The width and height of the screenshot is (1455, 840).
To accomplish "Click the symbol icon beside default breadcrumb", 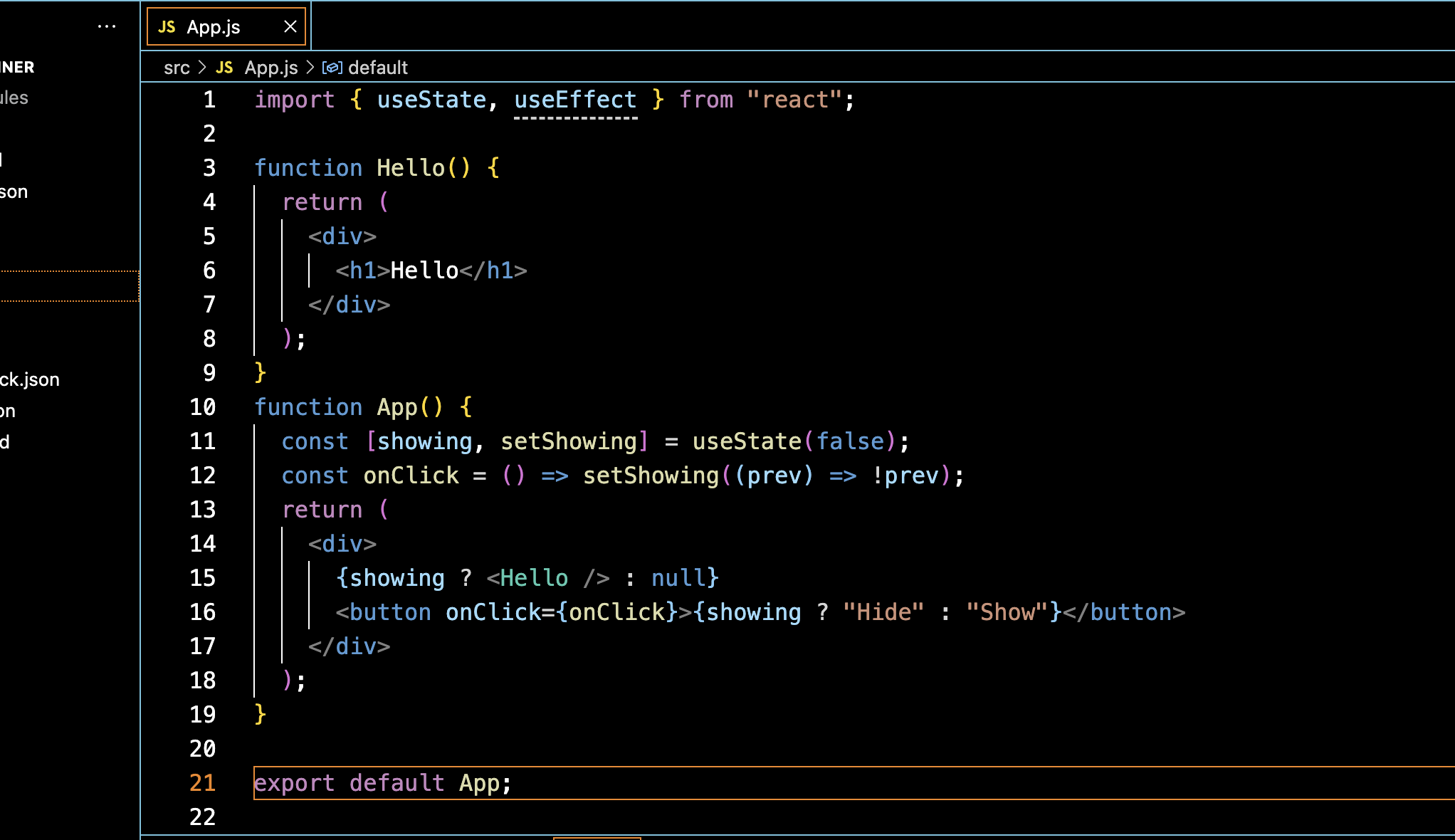I will (332, 68).
